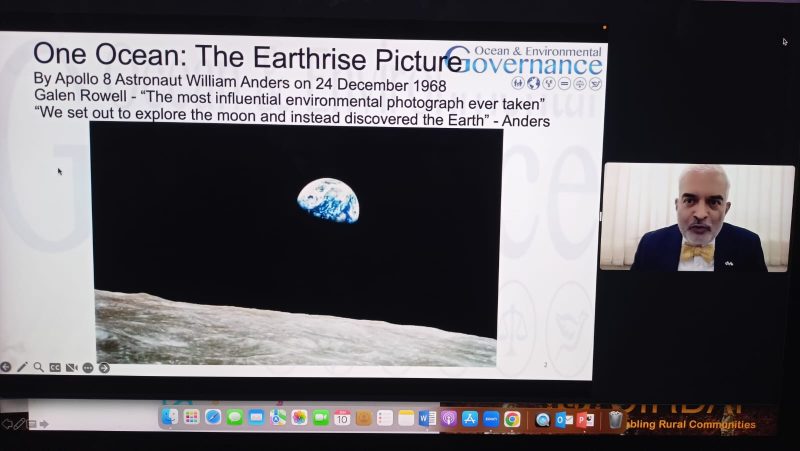The width and height of the screenshot is (800, 451).
Task: Open Calendar showing 10 in Dock
Action: pos(342,418)
